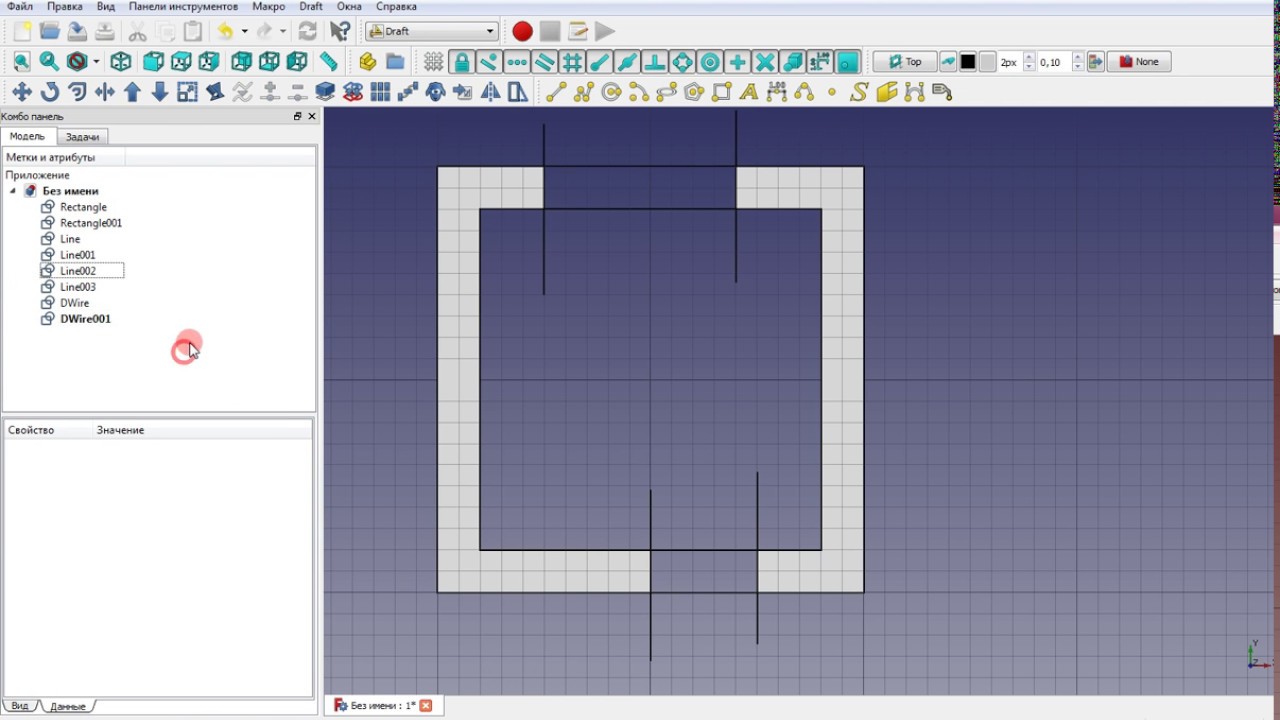
Task: Click the What's This help icon
Action: pyautogui.click(x=340, y=31)
